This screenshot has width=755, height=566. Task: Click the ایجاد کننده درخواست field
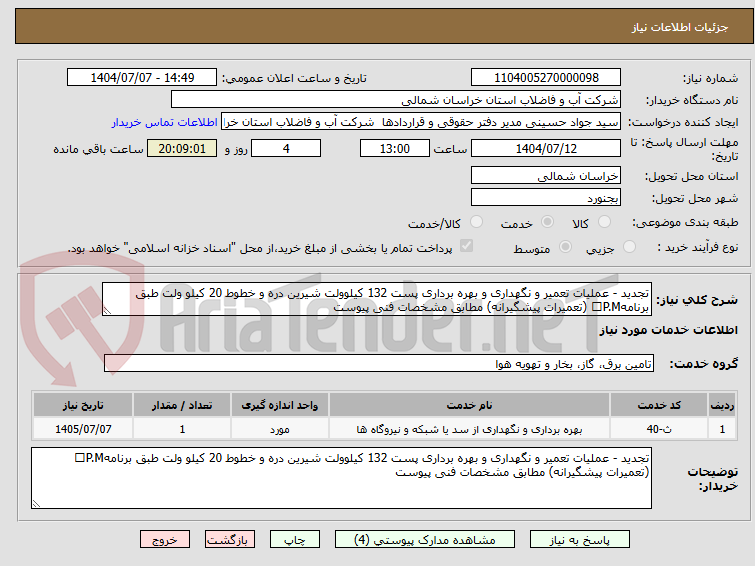421,122
